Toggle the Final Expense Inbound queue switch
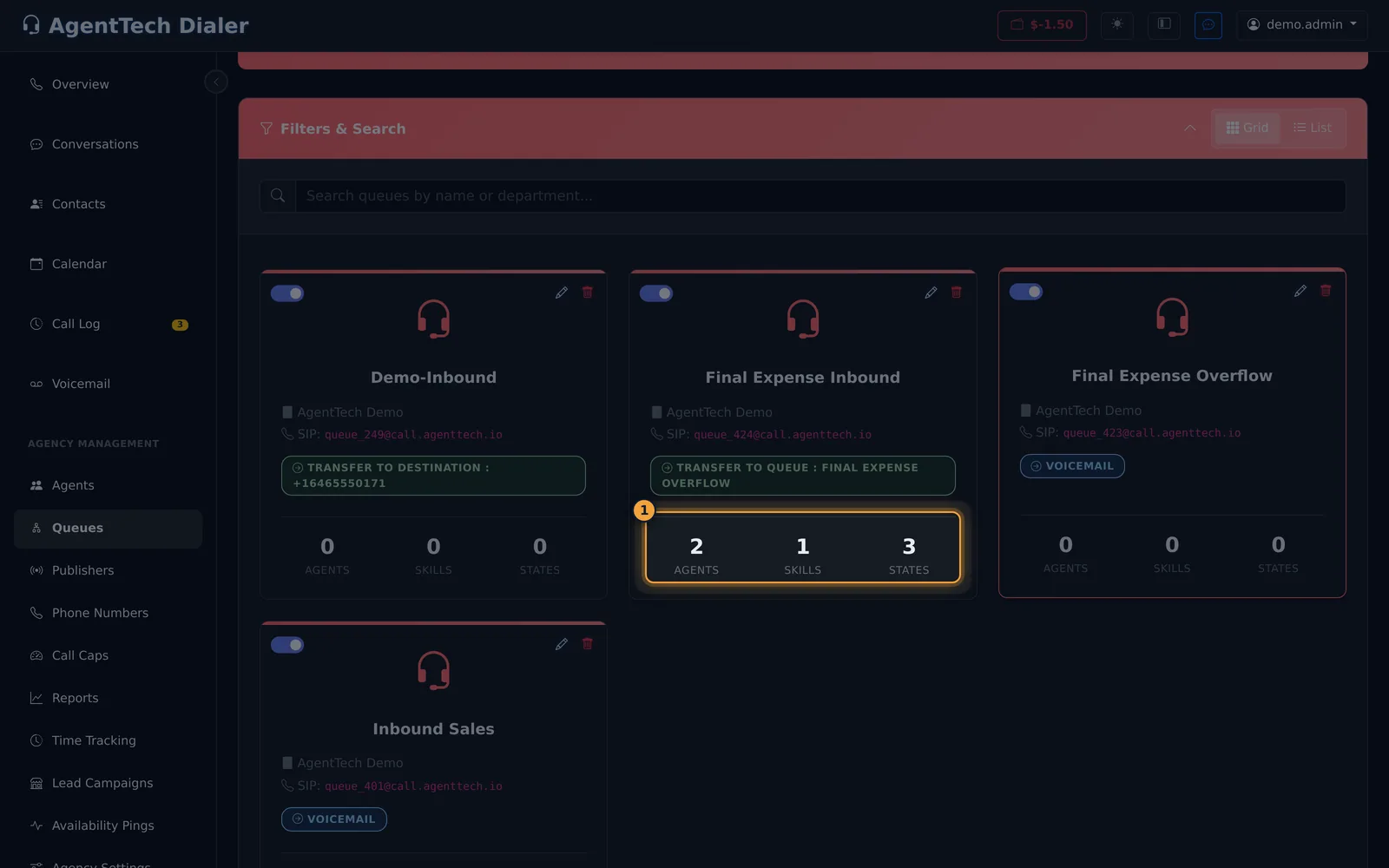 point(656,293)
